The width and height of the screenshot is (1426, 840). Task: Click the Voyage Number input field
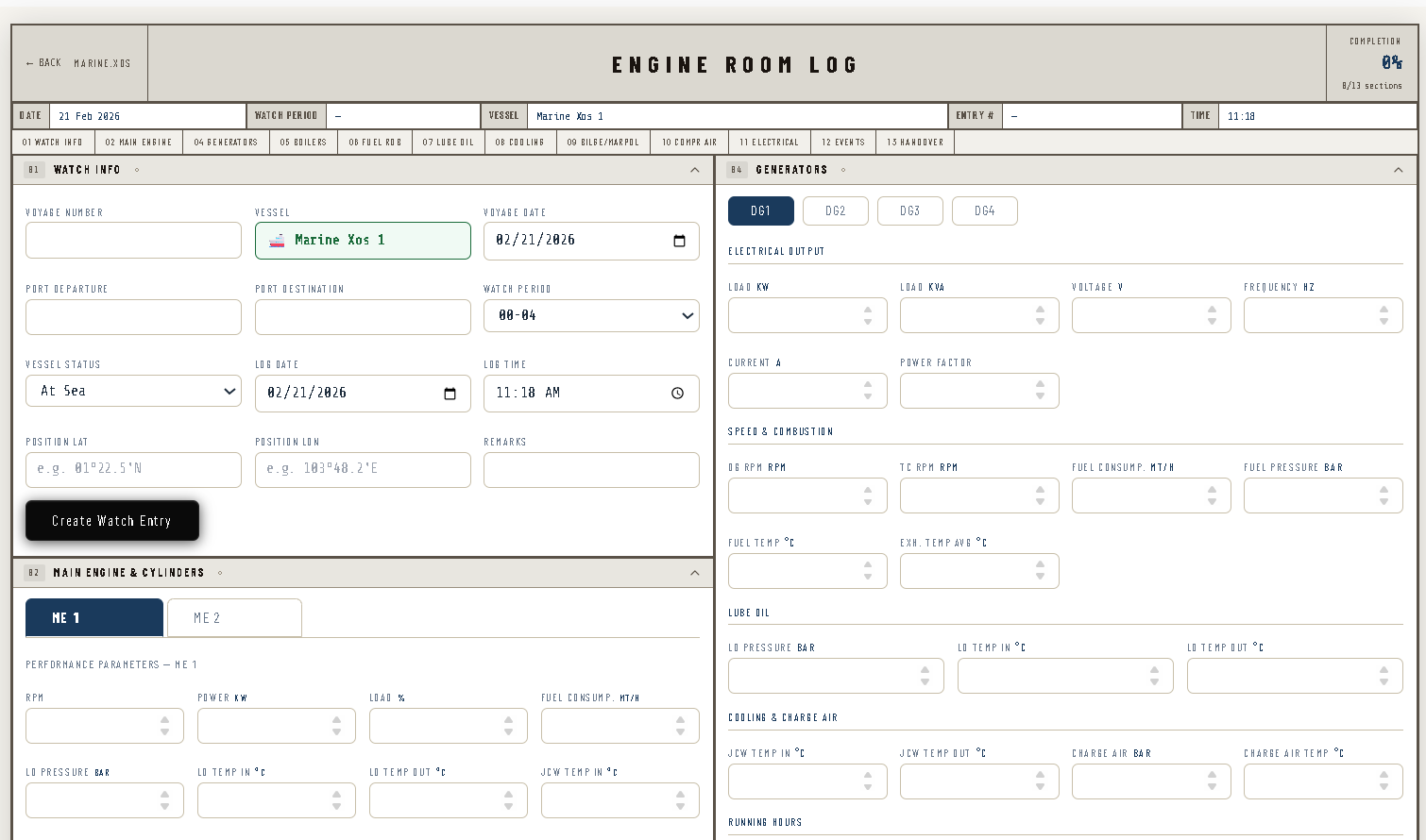click(x=133, y=241)
